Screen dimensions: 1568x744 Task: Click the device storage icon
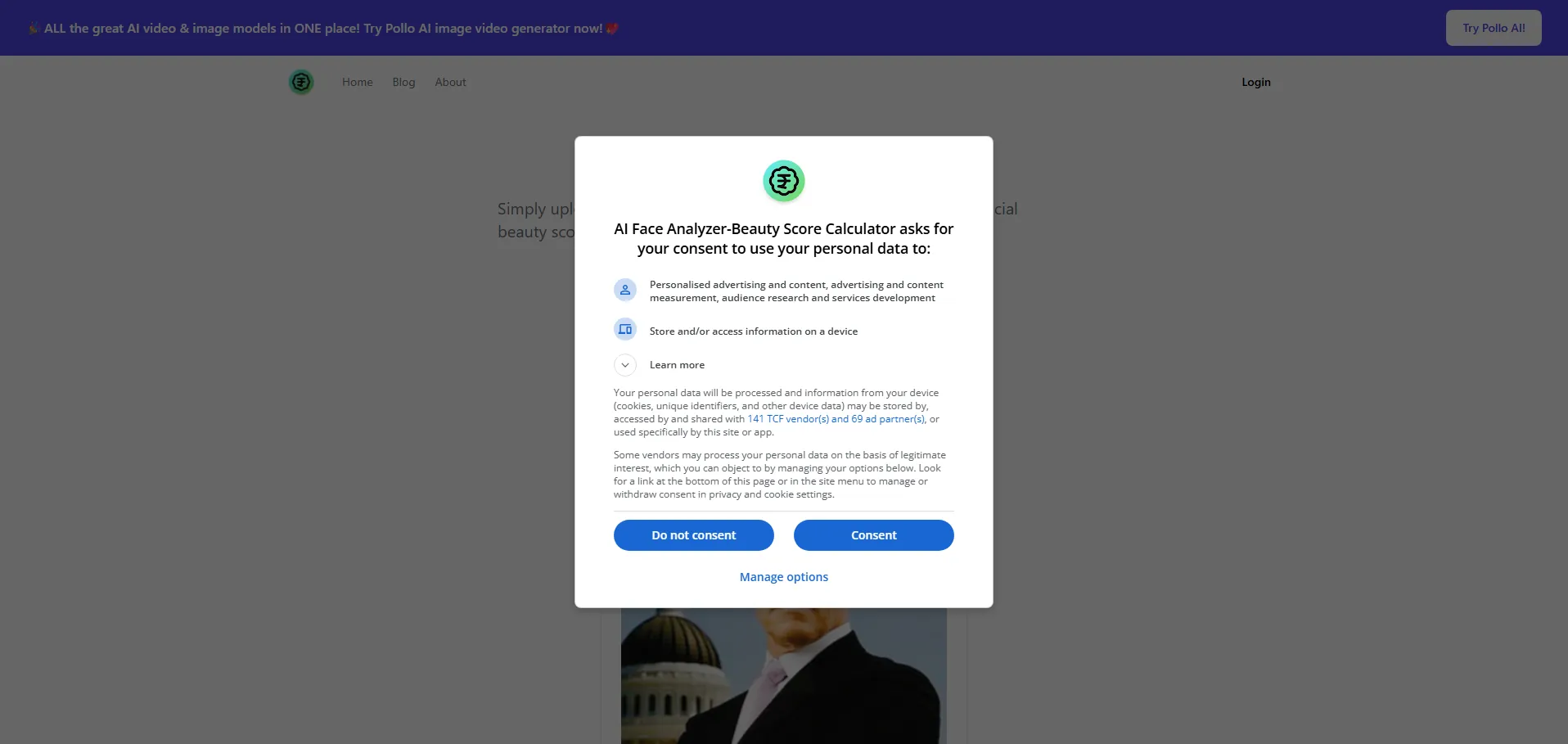tap(625, 329)
